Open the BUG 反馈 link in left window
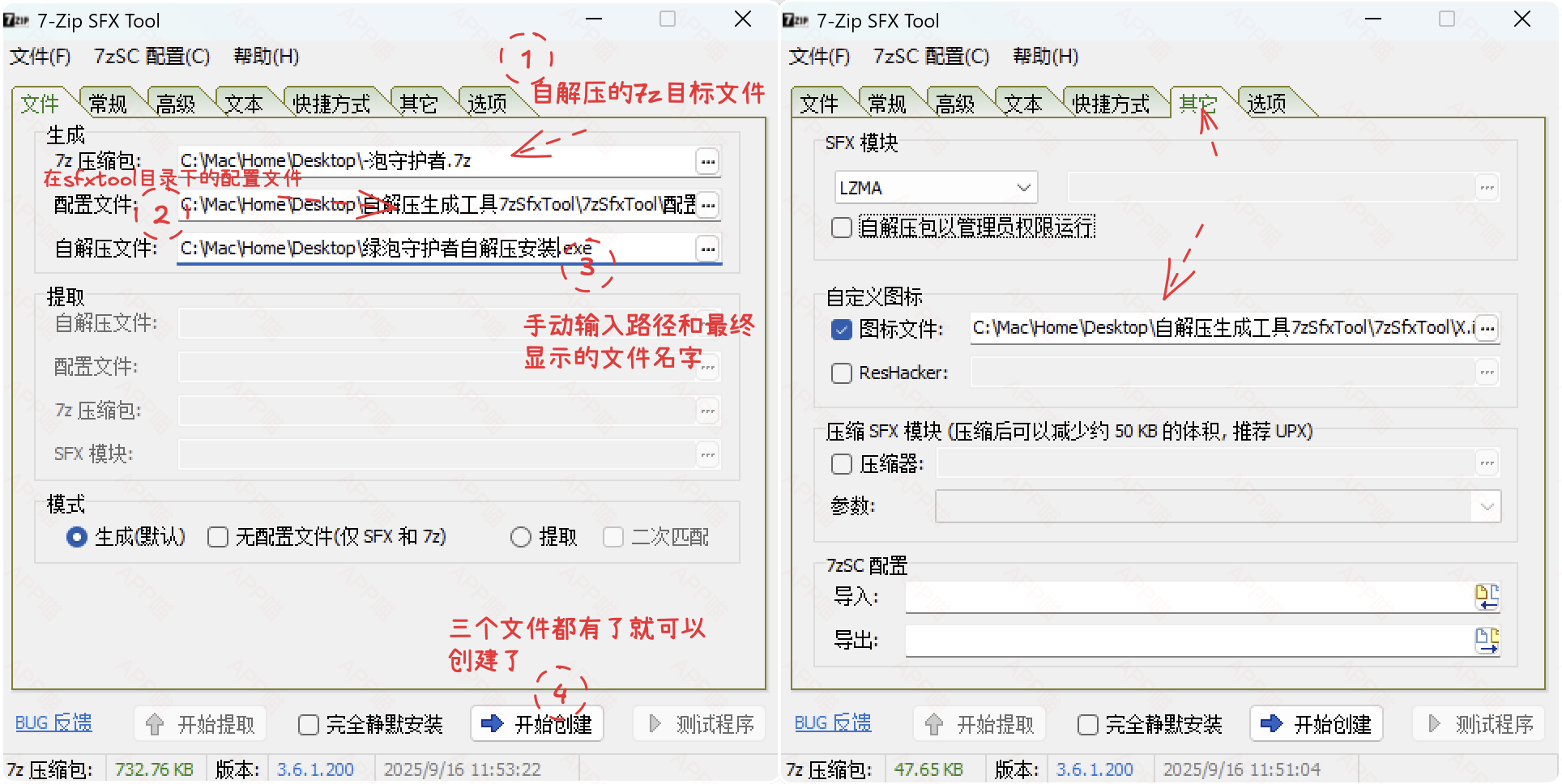The width and height of the screenshot is (1562, 784). (x=53, y=722)
